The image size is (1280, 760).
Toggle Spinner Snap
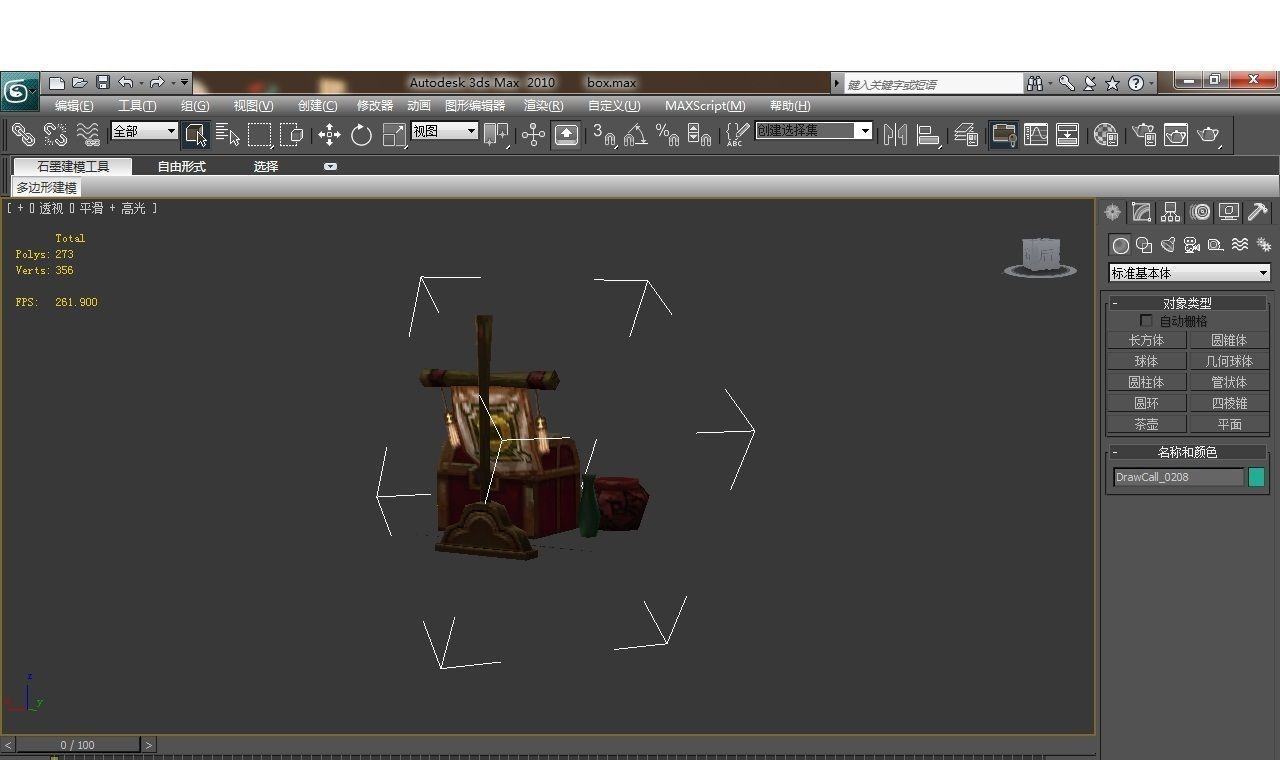tap(700, 134)
